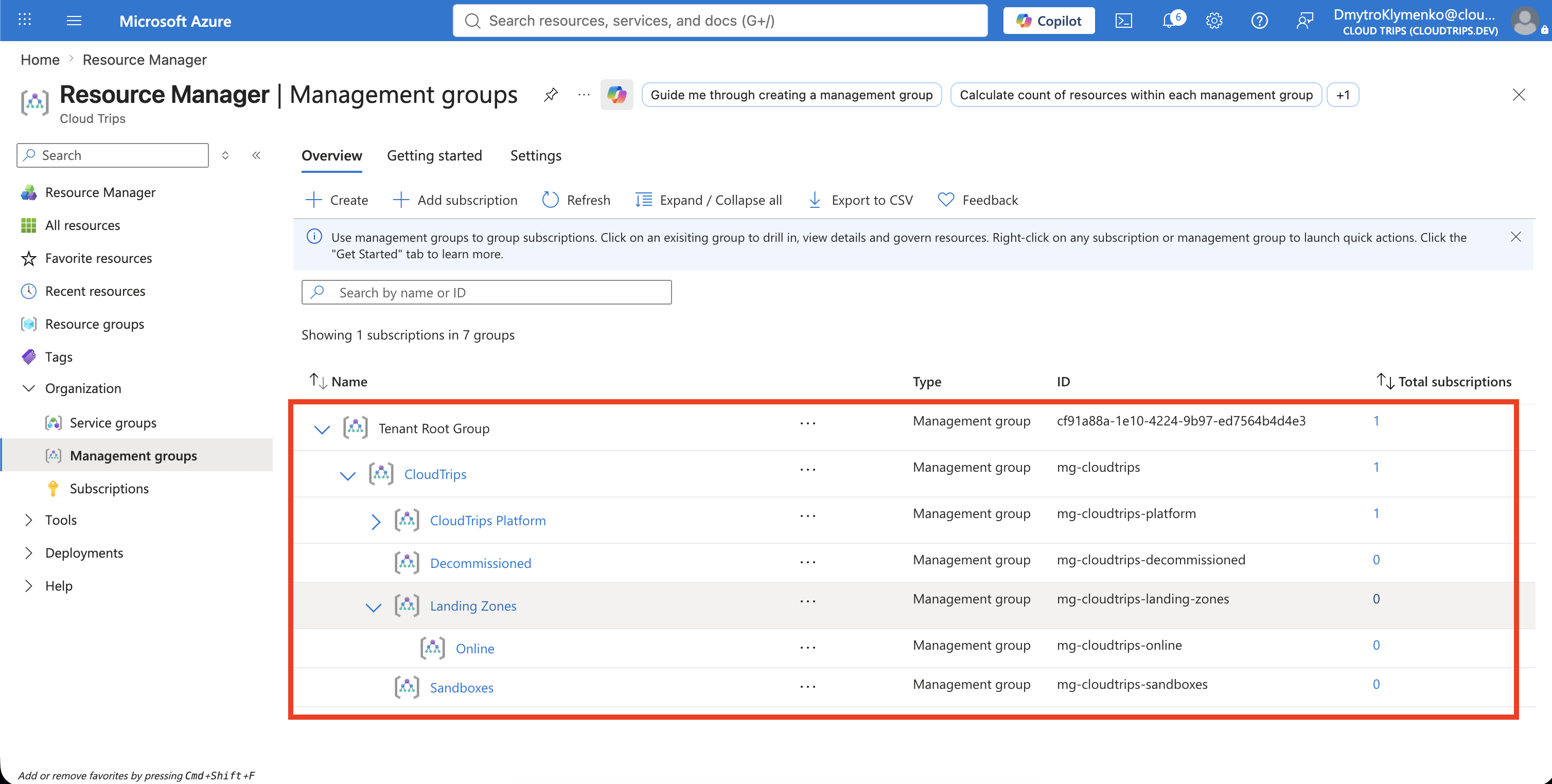The height and width of the screenshot is (784, 1552).
Task: Create a new management group
Action: (337, 200)
